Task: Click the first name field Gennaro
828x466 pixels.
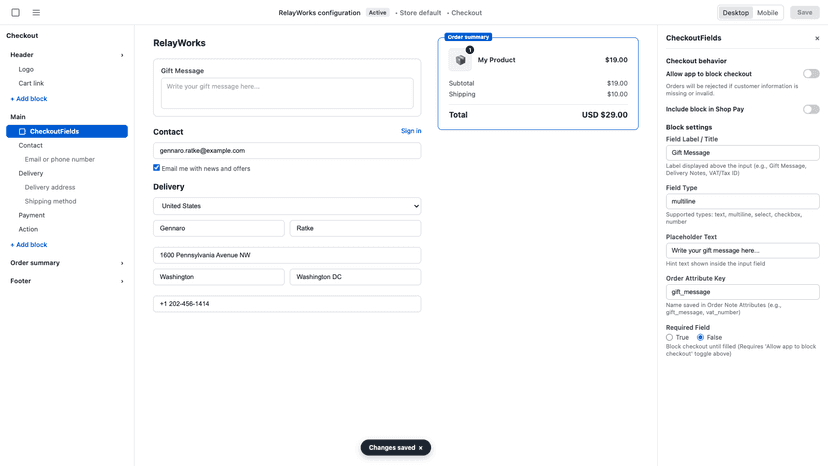Action: coord(219,228)
